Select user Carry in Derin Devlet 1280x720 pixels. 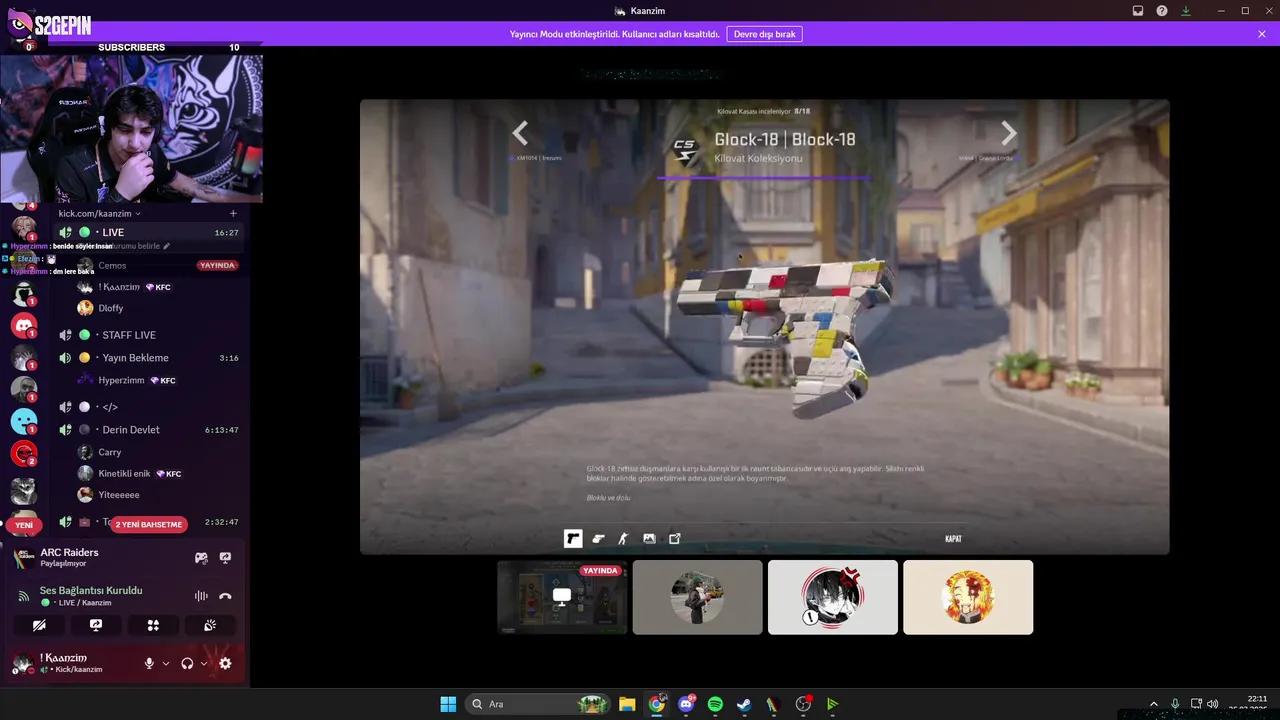point(158,453)
